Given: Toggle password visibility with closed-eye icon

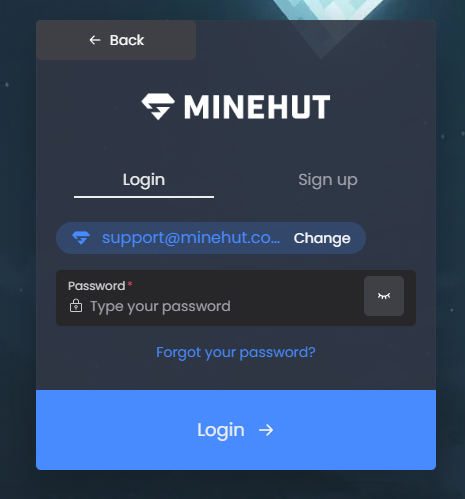Looking at the screenshot, I should click(384, 296).
